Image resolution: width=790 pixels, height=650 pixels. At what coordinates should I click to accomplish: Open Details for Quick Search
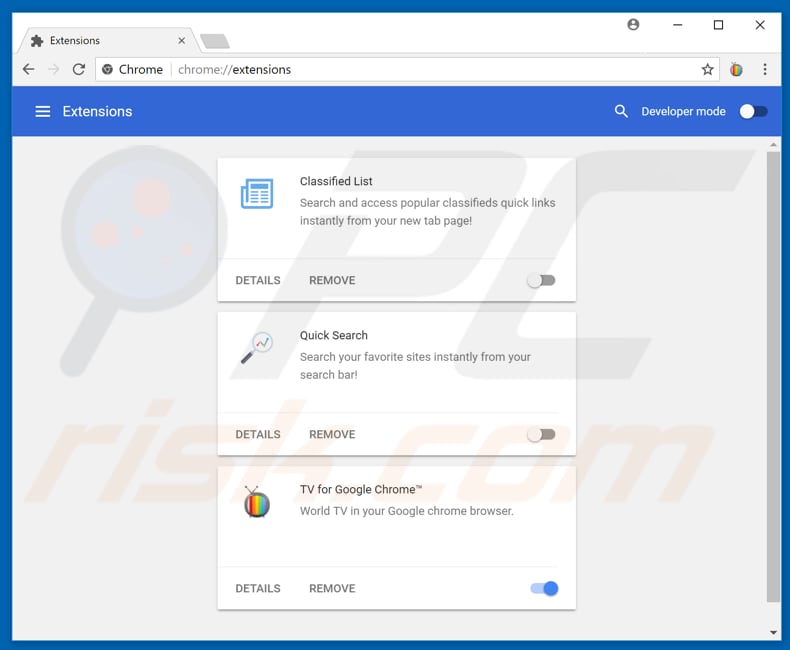pos(258,434)
